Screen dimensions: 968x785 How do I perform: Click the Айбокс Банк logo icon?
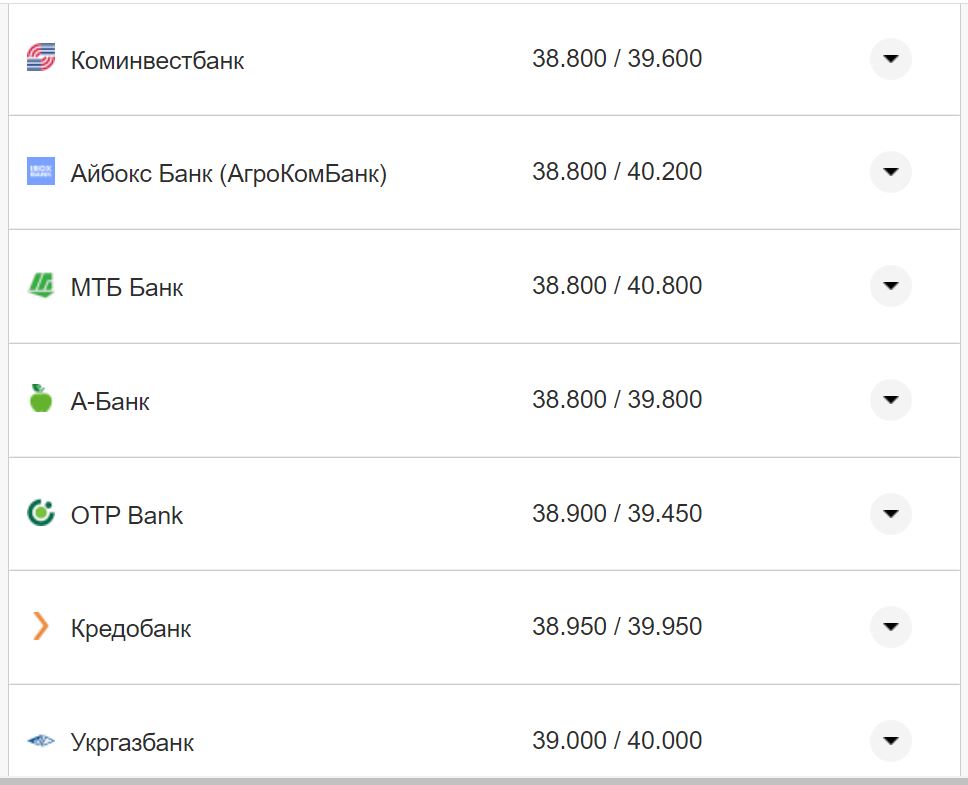41,172
